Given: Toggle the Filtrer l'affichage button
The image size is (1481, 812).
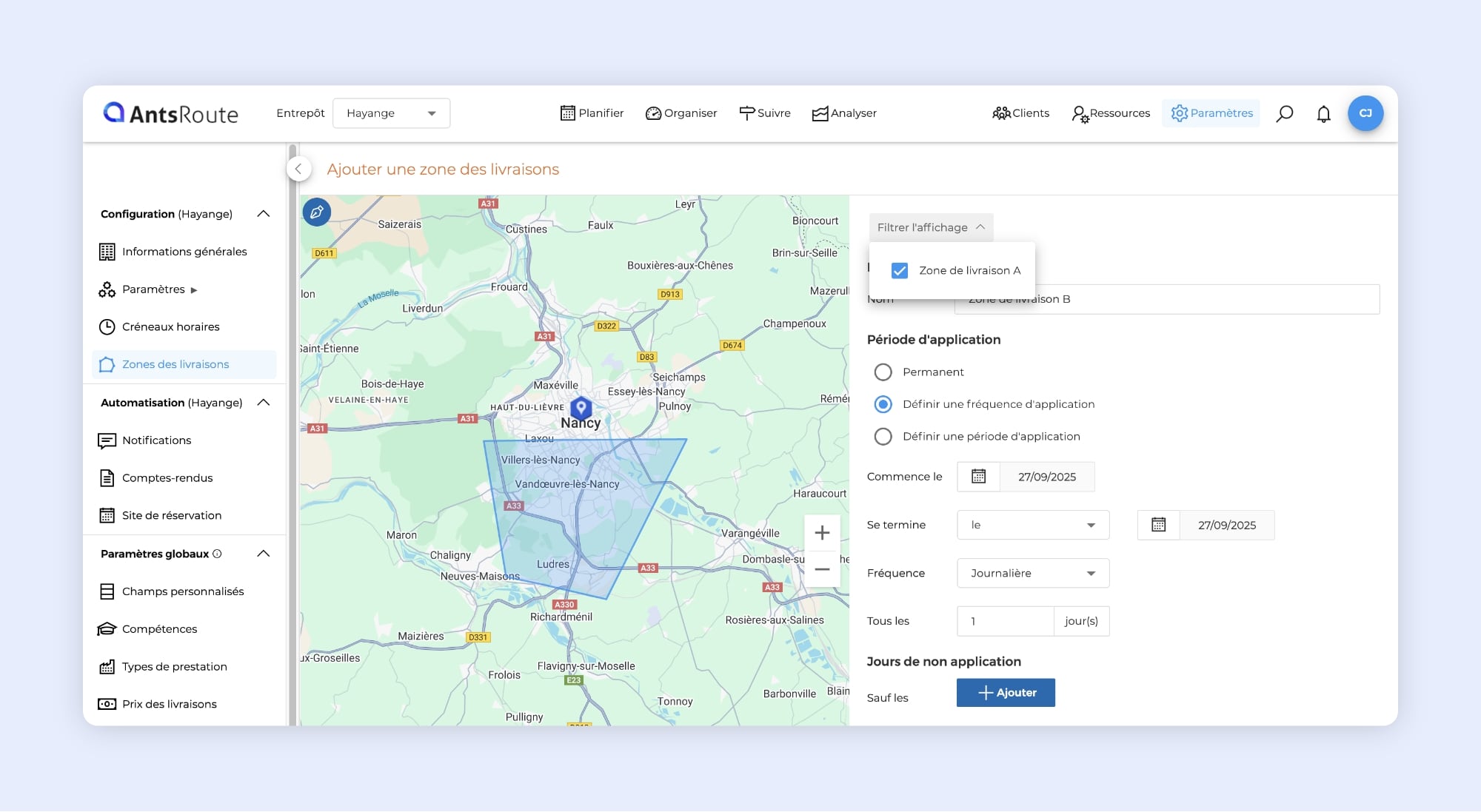Looking at the screenshot, I should (x=930, y=227).
